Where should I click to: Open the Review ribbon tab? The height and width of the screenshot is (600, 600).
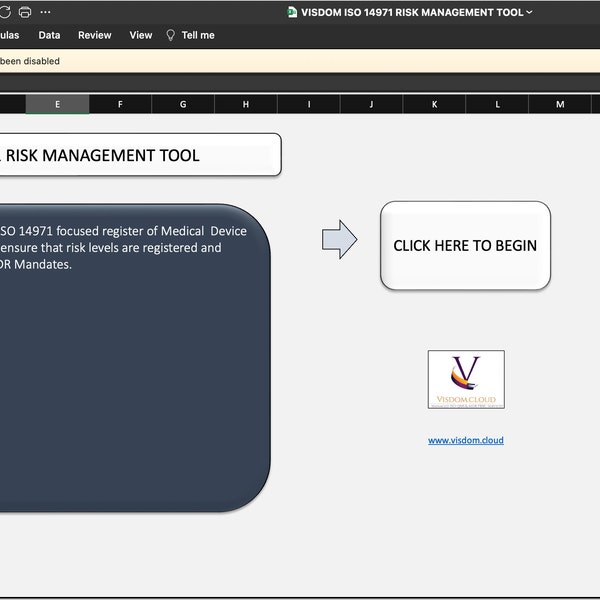[95, 35]
